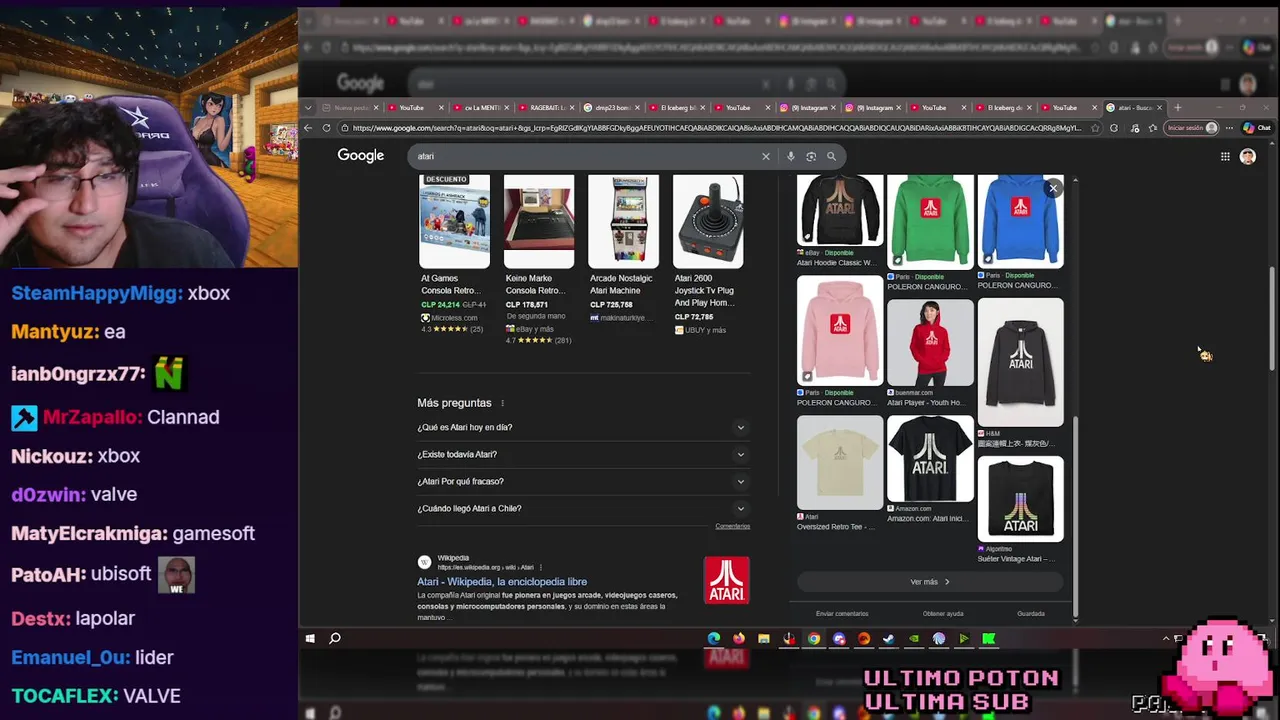Clear the Google search box text
Viewport: 1280px width, 720px height.
[x=766, y=156]
